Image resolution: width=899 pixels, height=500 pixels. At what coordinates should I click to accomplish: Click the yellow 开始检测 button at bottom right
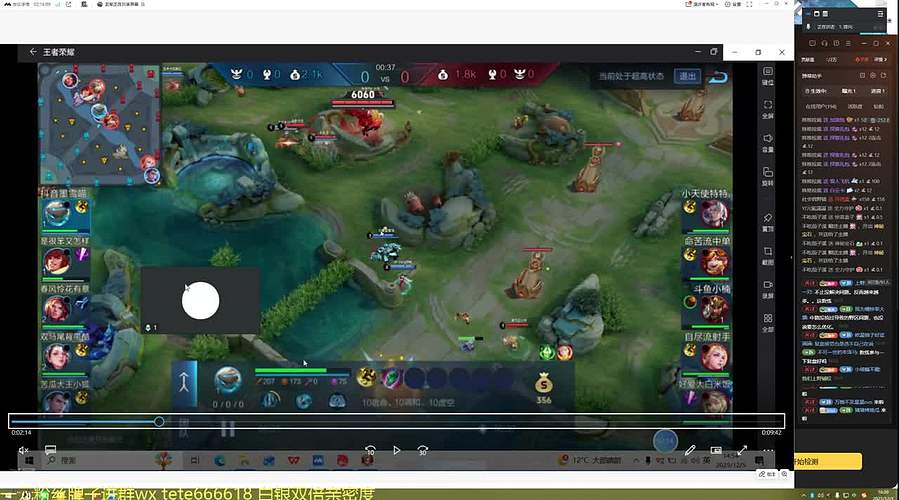tap(828, 462)
